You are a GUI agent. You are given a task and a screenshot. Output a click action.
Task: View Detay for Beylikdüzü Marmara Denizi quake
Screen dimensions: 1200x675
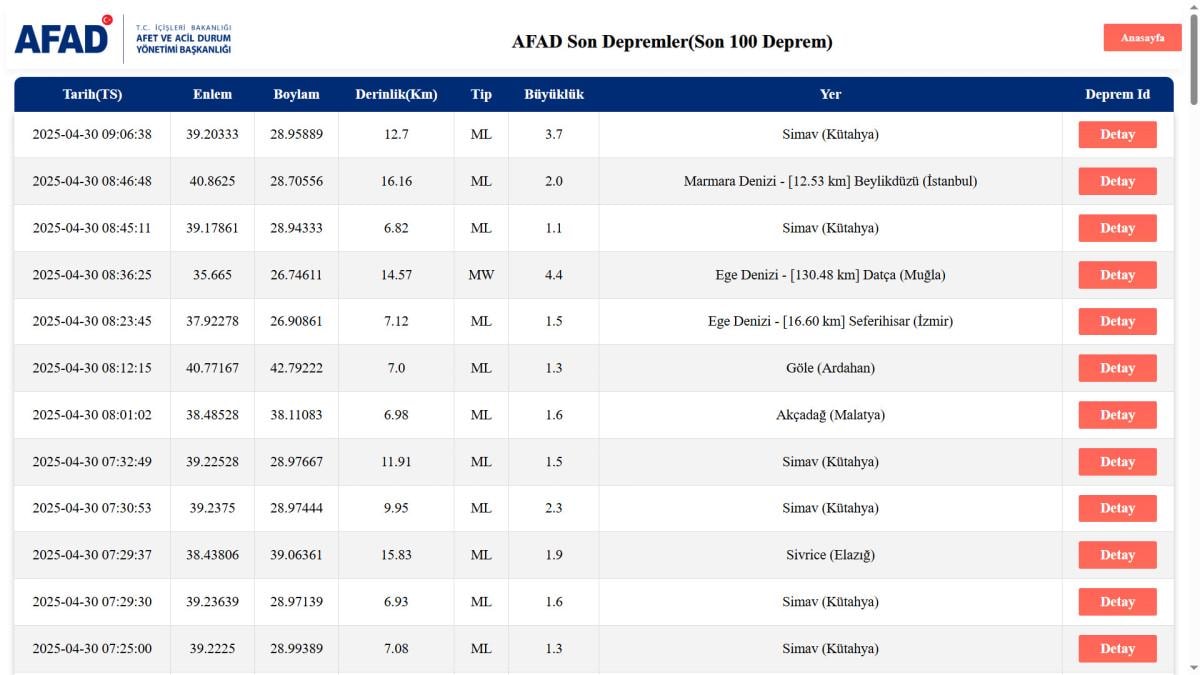[x=1117, y=182]
